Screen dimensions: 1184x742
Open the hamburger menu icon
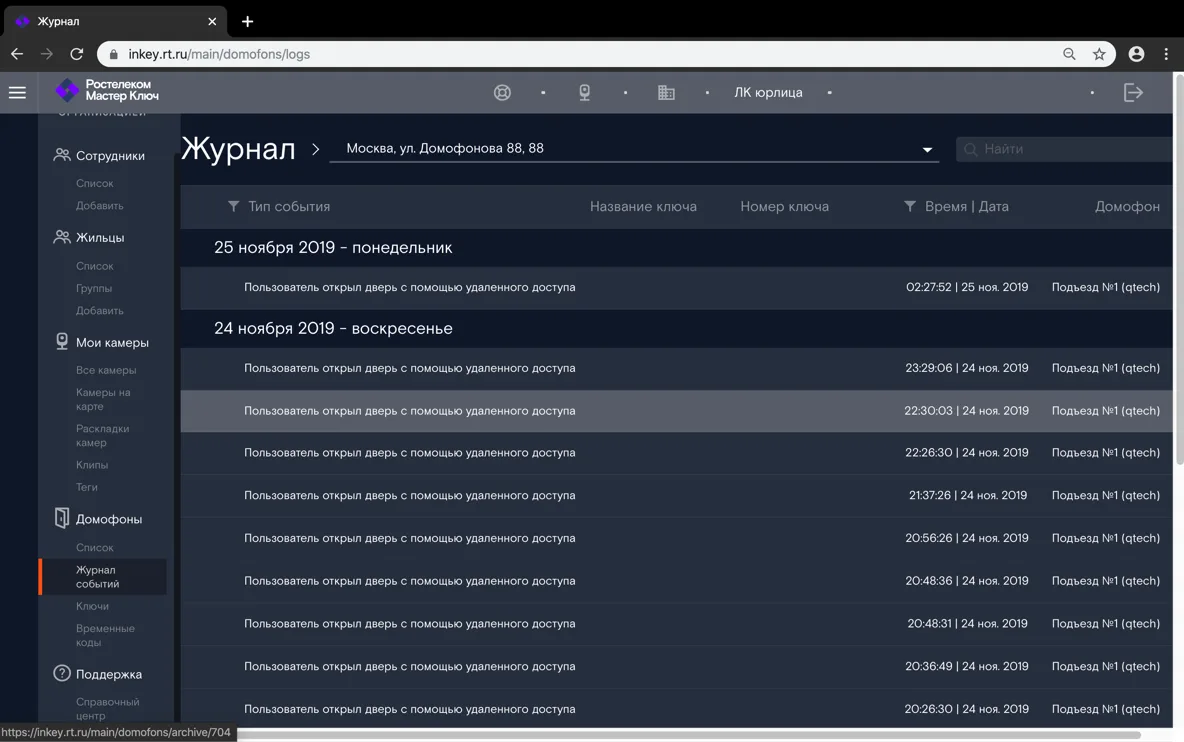[x=17, y=92]
